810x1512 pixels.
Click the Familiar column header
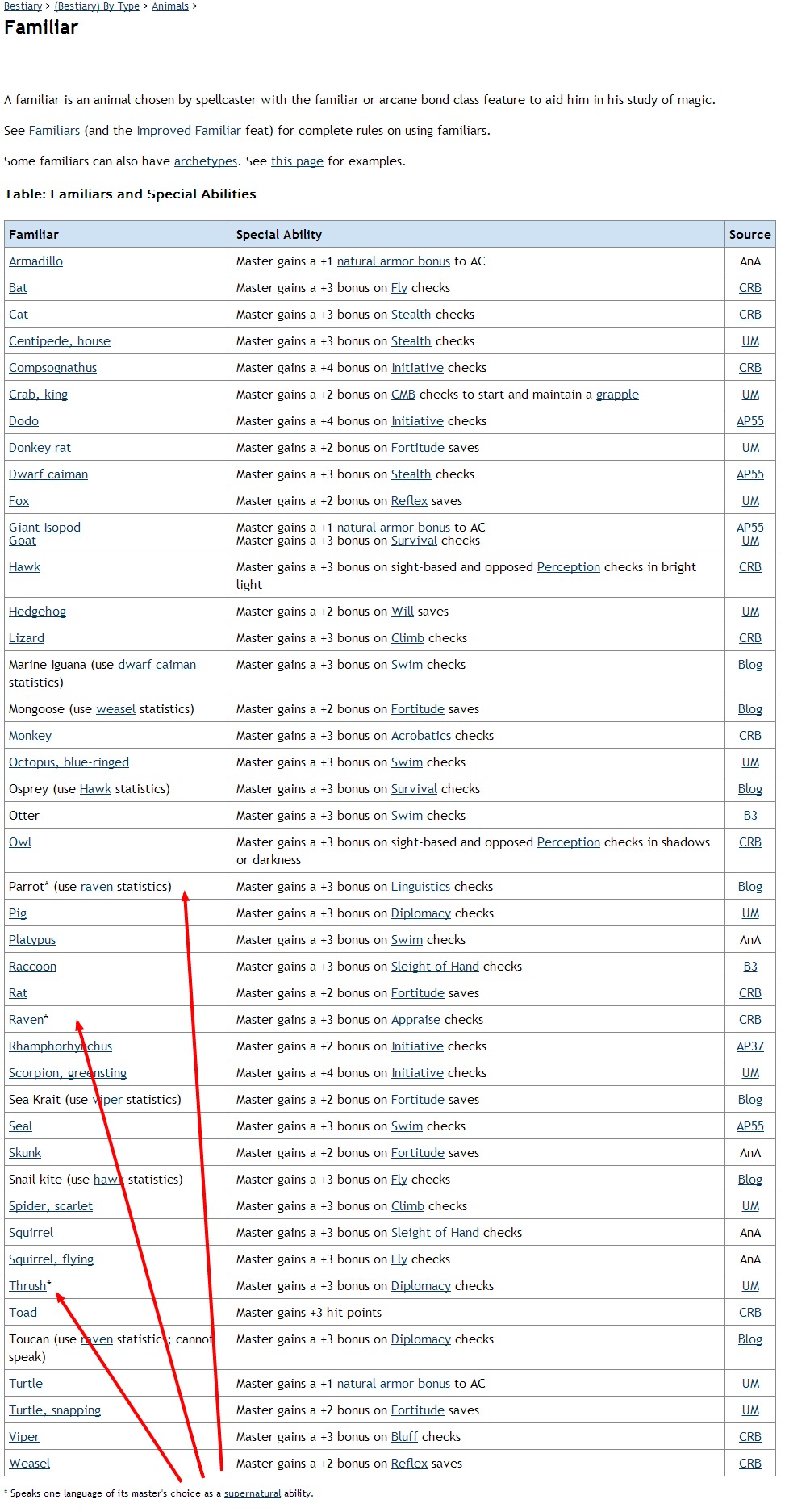(x=34, y=235)
